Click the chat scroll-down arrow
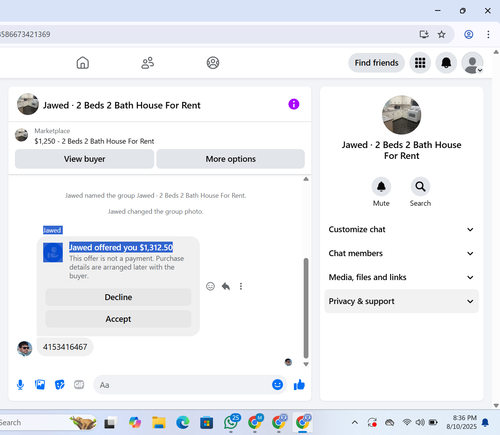Viewport: 500px width, 435px height. (x=306, y=364)
